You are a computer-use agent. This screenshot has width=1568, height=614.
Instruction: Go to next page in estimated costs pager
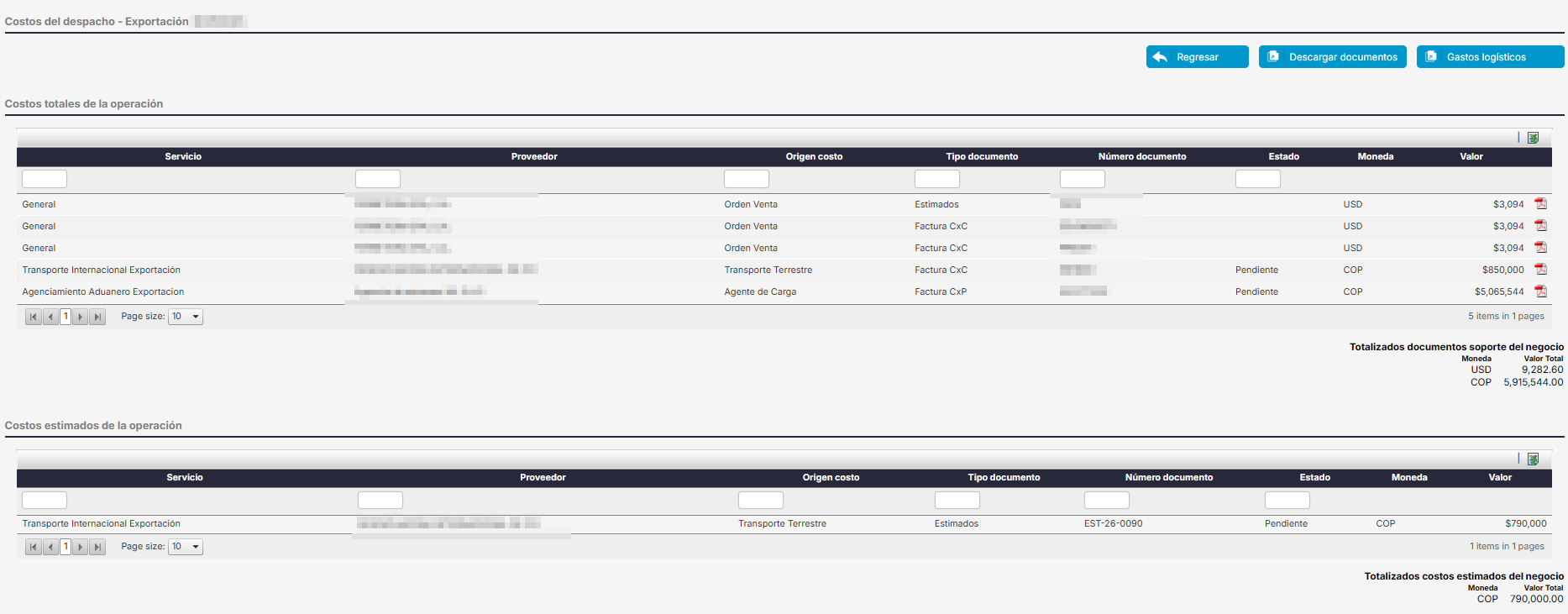(81, 547)
